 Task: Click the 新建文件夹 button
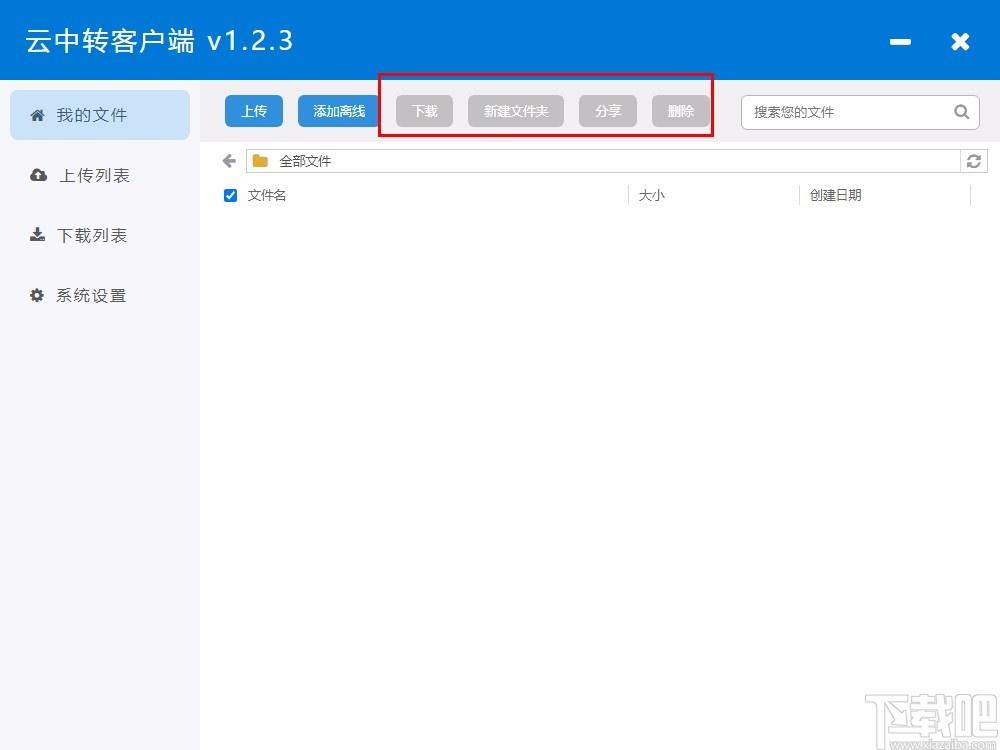click(x=516, y=112)
